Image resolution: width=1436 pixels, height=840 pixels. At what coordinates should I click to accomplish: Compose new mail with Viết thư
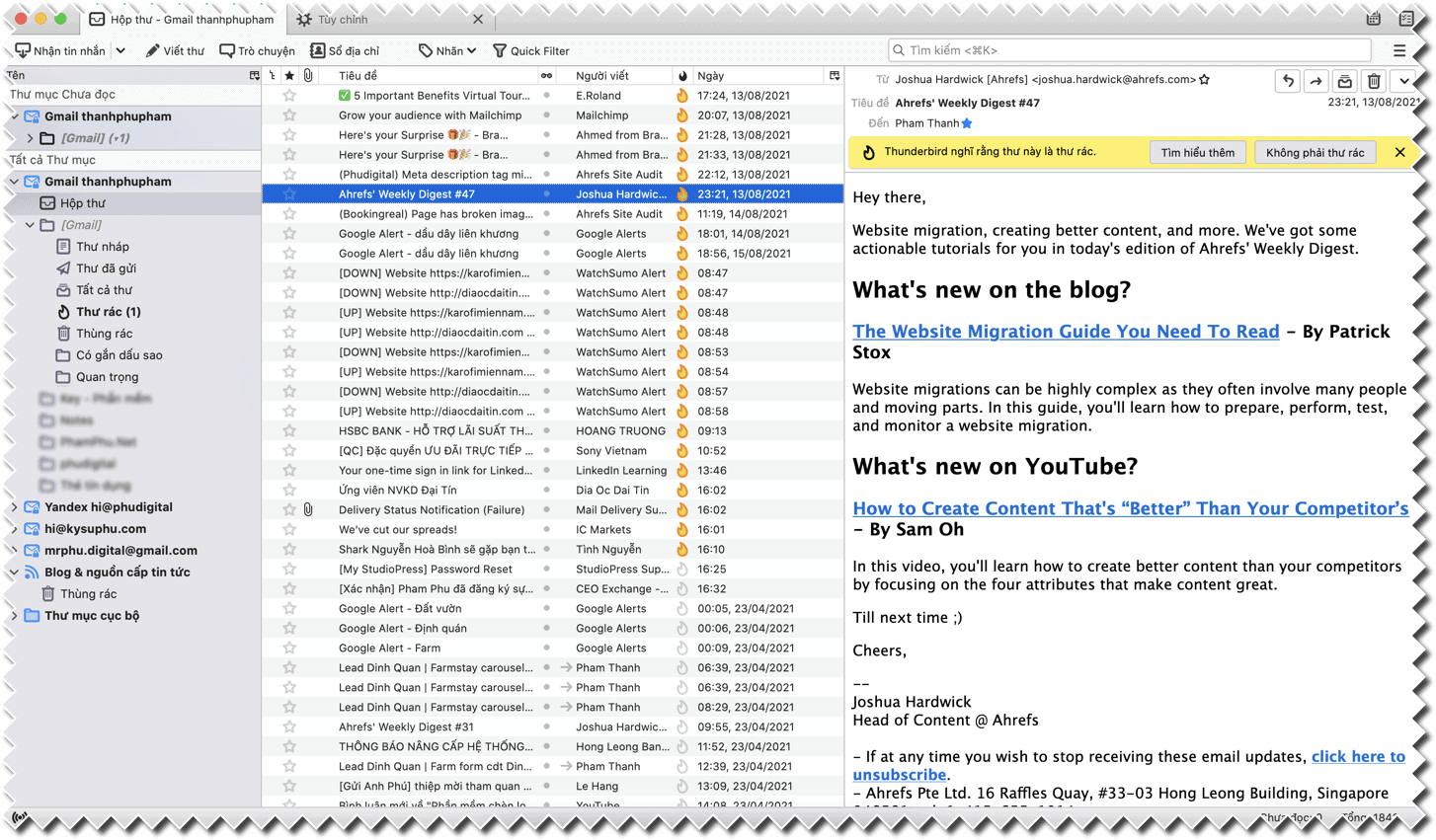(175, 50)
